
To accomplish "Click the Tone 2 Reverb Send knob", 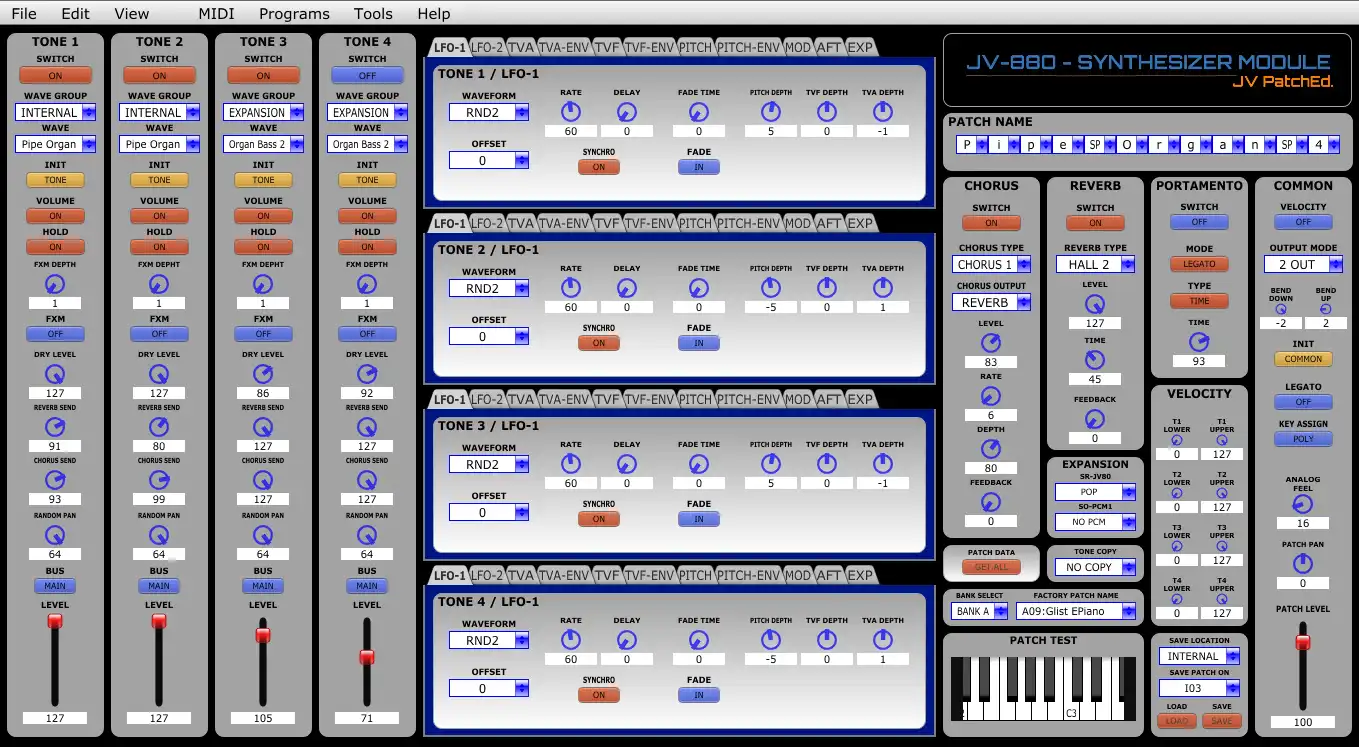I will [159, 427].
